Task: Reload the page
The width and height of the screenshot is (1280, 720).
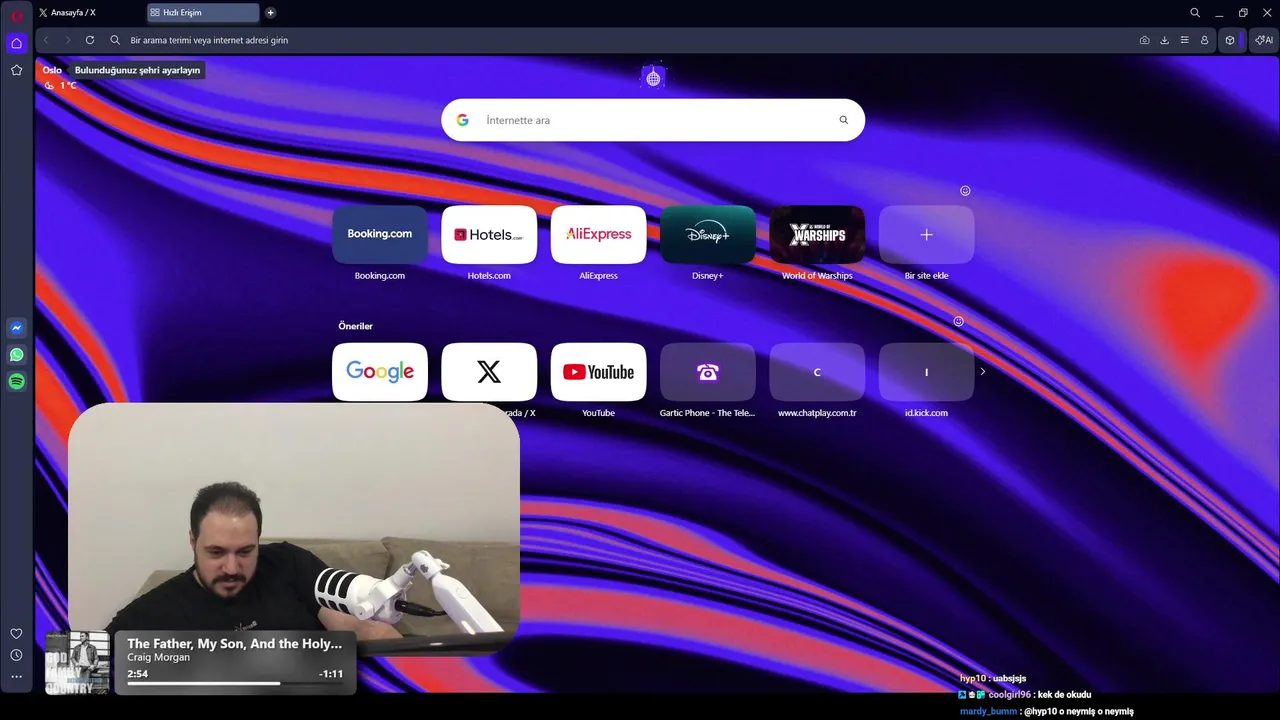Action: pyautogui.click(x=90, y=40)
